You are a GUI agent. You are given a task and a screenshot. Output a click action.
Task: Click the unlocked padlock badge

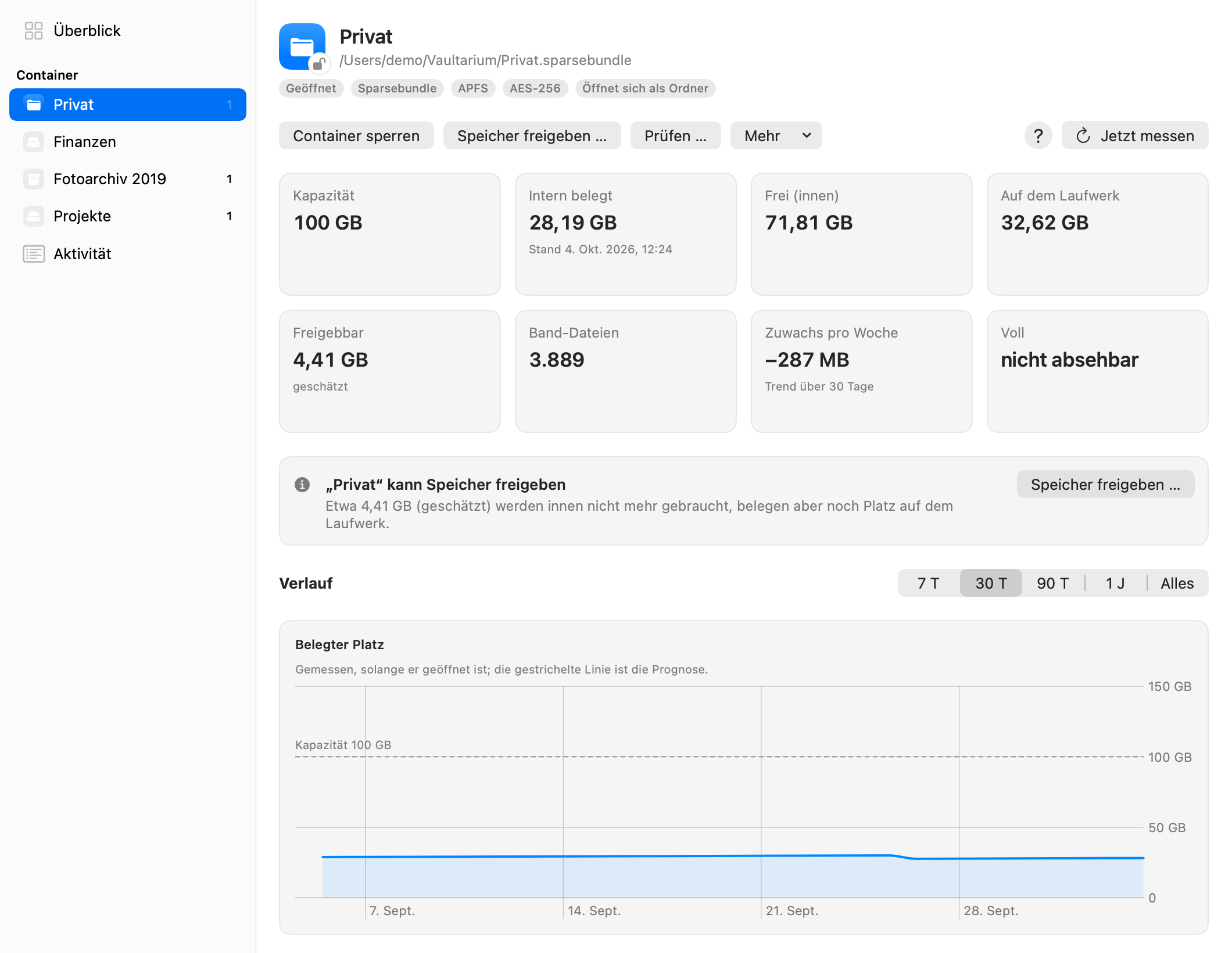(319, 63)
